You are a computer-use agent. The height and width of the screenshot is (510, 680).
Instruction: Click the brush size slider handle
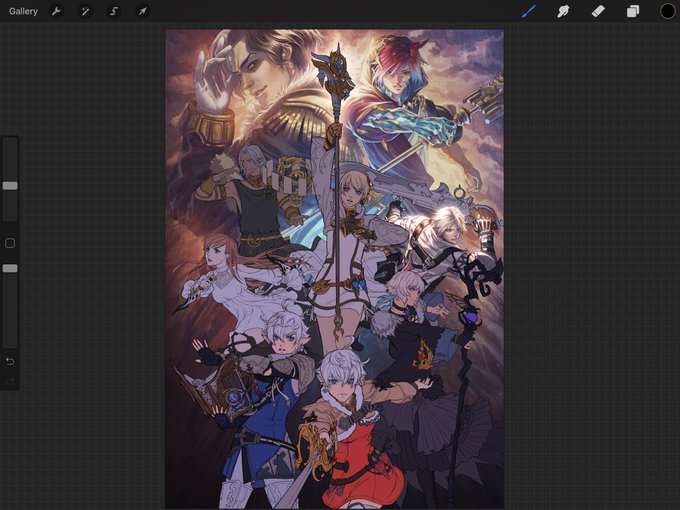point(10,186)
